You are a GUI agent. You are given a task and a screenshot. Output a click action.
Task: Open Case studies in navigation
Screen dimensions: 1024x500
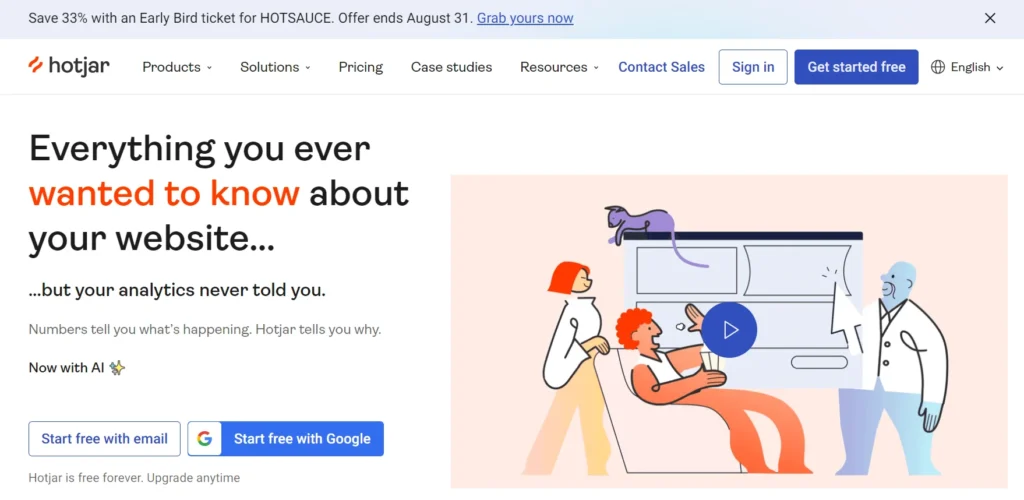[x=451, y=67]
